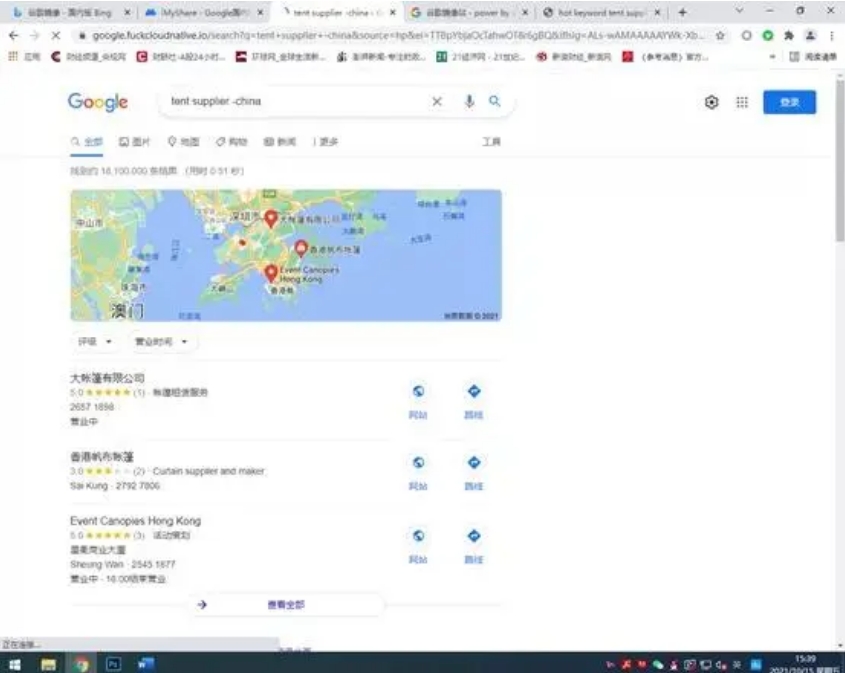Image resolution: width=845 pixels, height=673 pixels.
Task: Open website for the Curtain supplier listing
Action: click(418, 473)
